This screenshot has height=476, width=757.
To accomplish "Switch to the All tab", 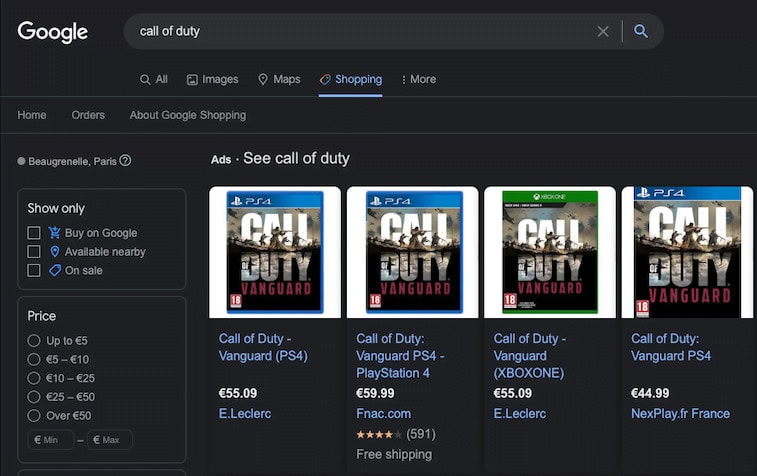I will click(x=154, y=79).
